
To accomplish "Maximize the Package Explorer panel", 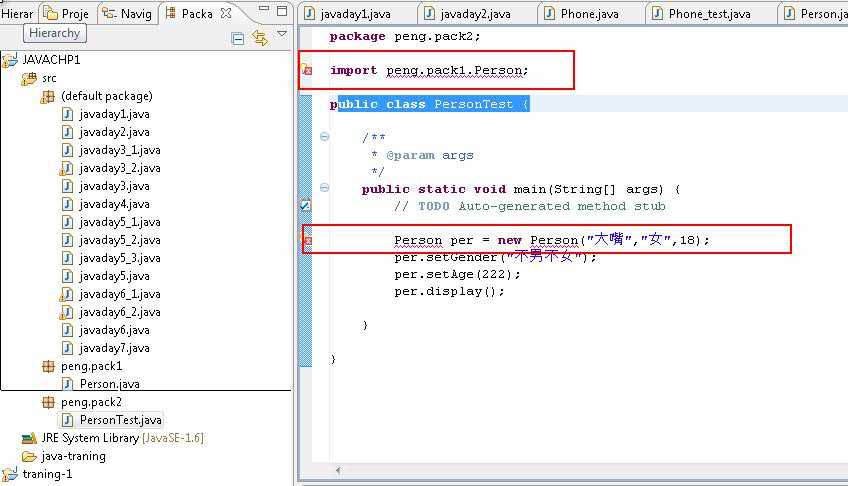I will pos(282,10).
